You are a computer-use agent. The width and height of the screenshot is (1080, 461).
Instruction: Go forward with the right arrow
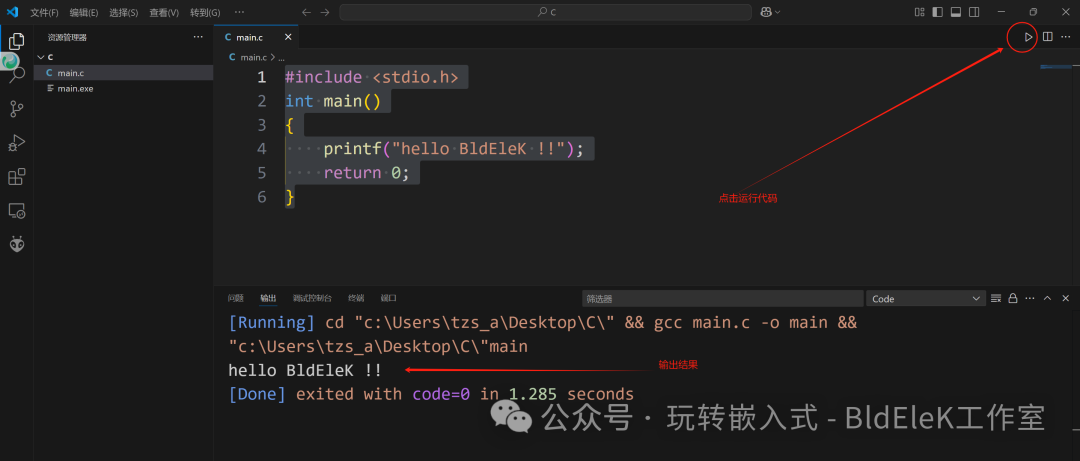[x=324, y=12]
